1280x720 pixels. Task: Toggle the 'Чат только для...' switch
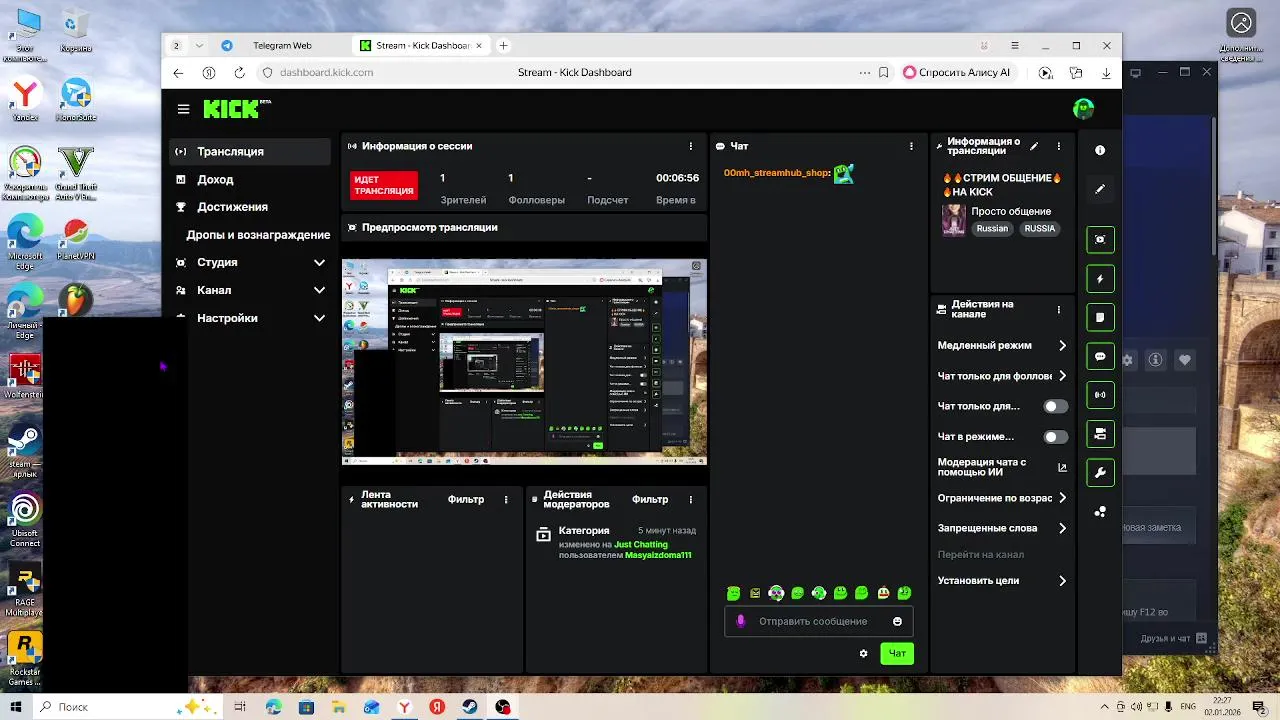click(x=1055, y=406)
